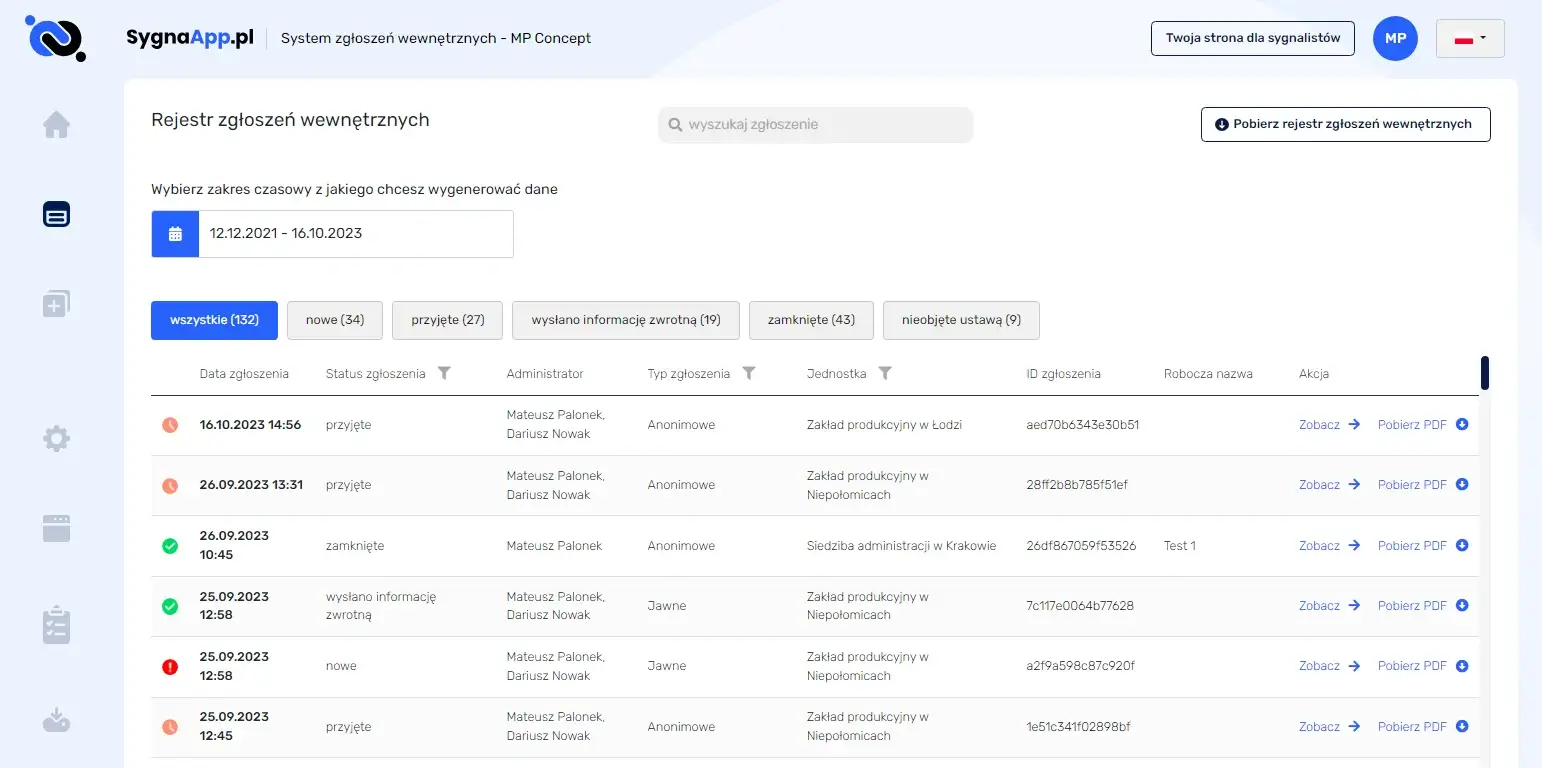Click PDF download icon for 28ff2b8b785f51ef row
The height and width of the screenshot is (768, 1542).
coord(1462,485)
